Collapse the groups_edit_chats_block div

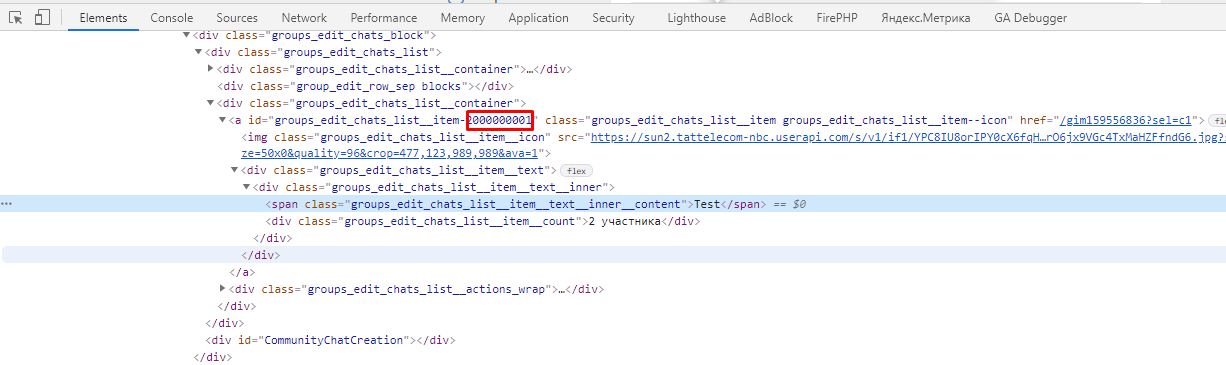coord(186,35)
